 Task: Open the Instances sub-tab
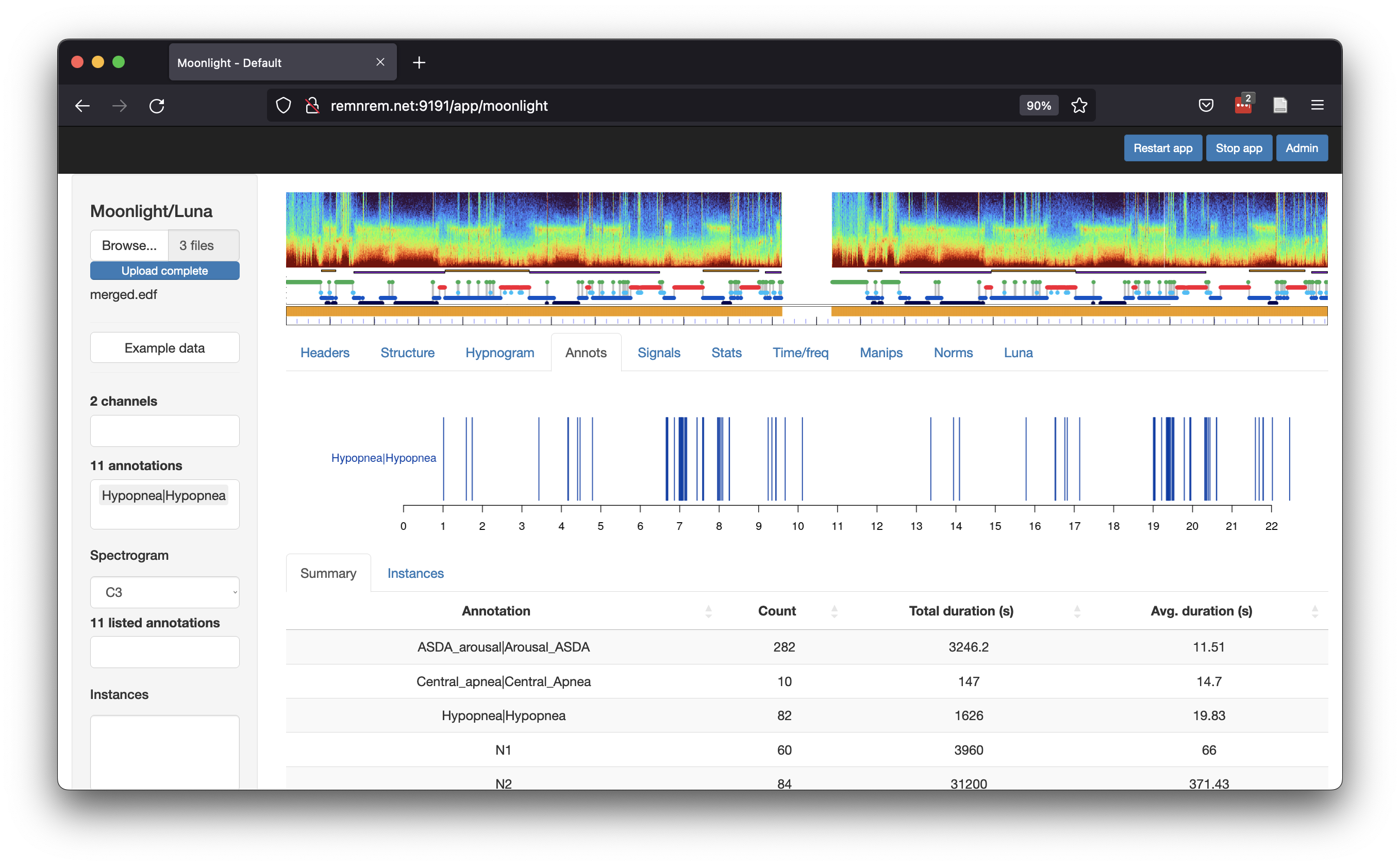point(415,573)
